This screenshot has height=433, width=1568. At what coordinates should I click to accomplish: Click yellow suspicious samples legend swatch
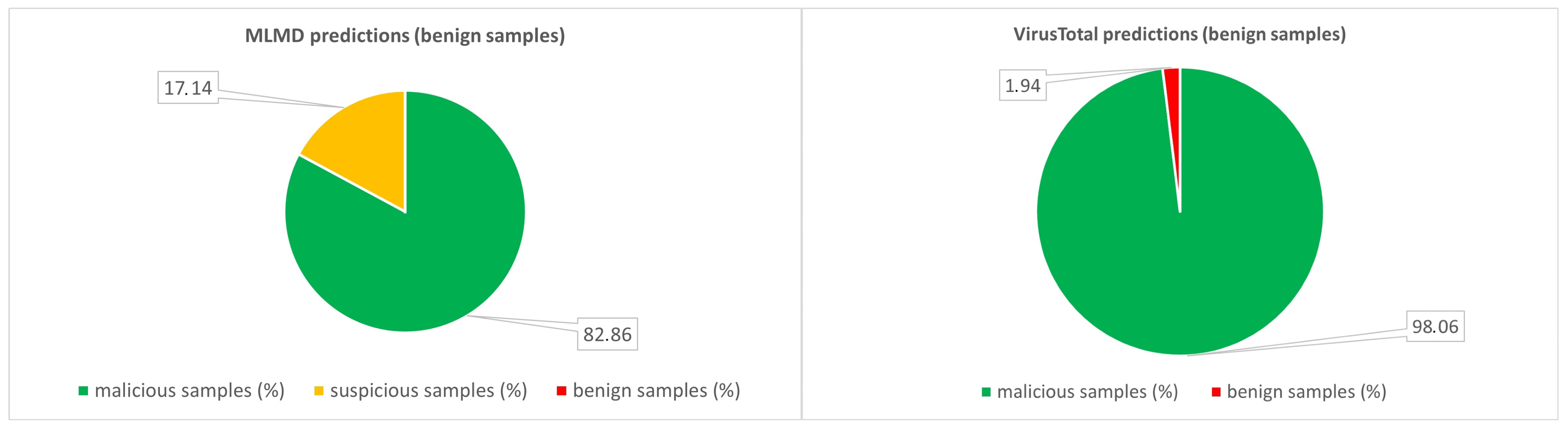point(318,391)
